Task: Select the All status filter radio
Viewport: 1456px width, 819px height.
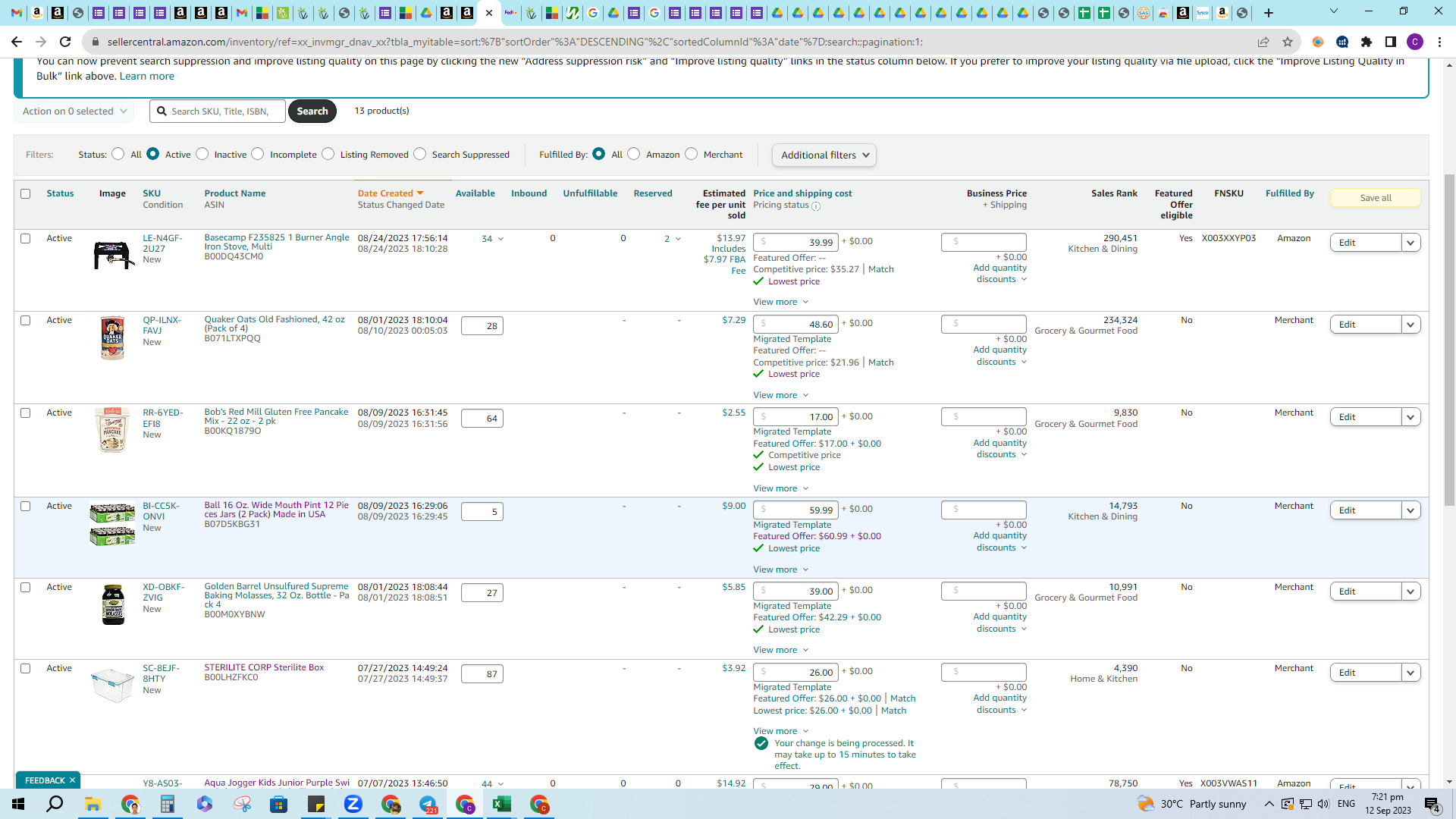Action: pos(118,154)
